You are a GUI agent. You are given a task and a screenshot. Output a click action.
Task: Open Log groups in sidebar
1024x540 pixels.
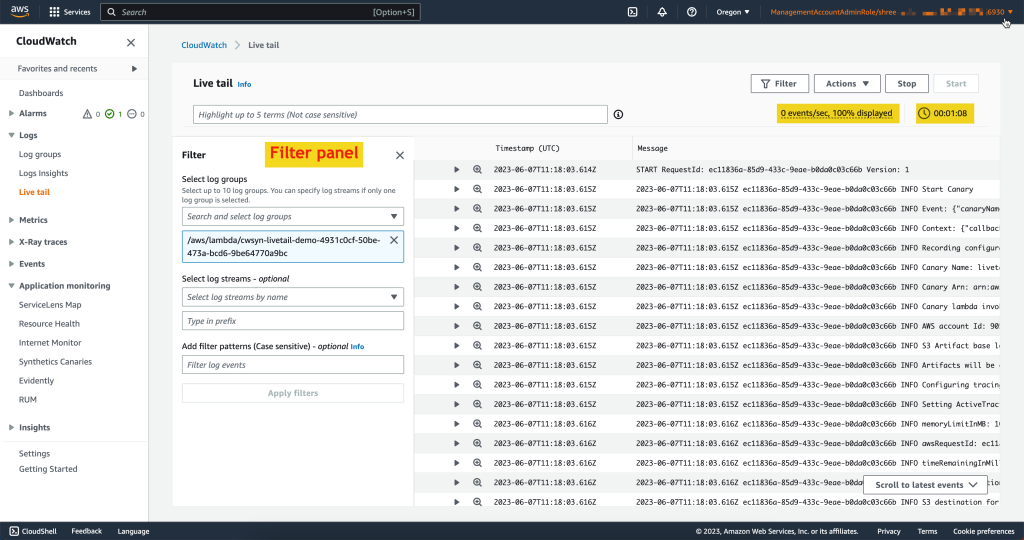[x=40, y=155]
